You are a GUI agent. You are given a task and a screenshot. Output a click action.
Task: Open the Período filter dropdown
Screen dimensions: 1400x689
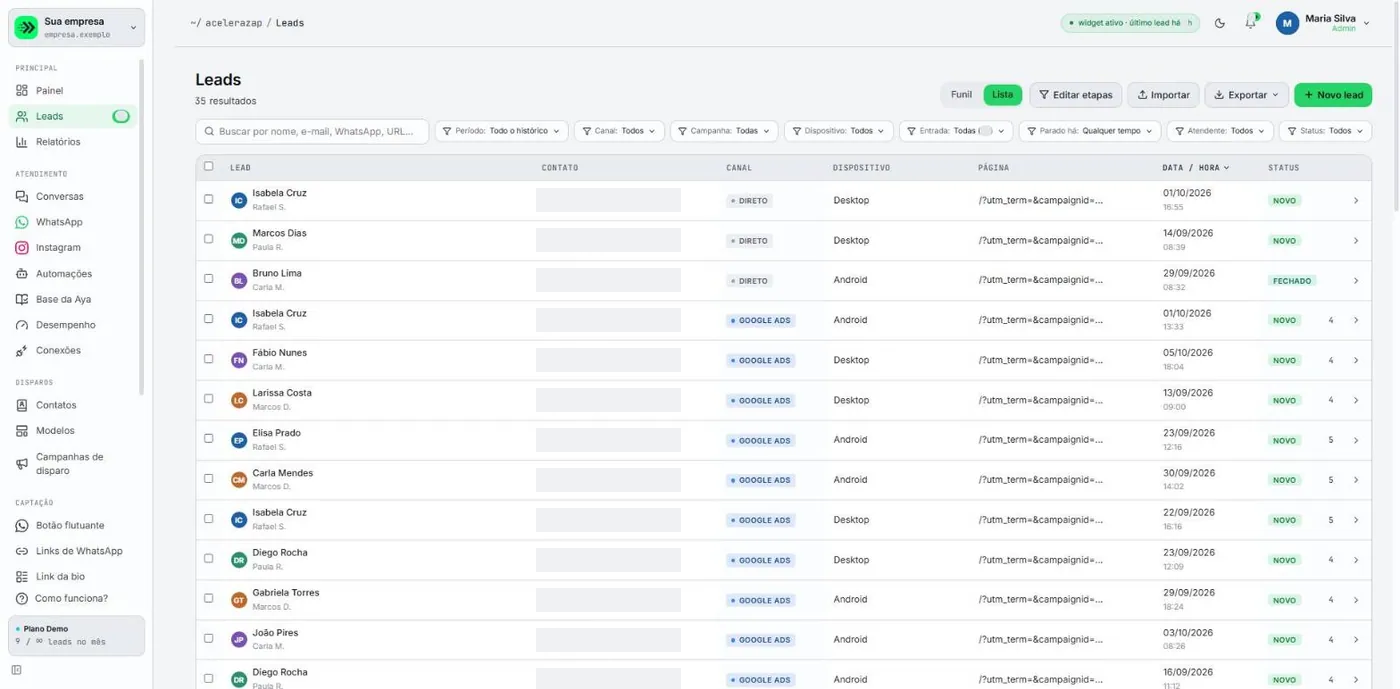click(x=501, y=131)
